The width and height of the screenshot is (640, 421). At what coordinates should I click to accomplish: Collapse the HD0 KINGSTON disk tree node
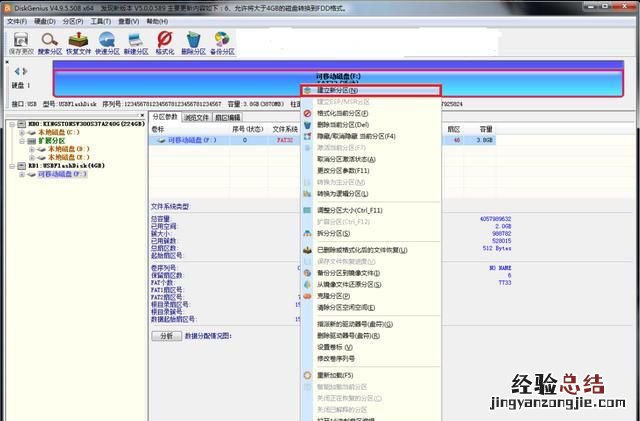tap(9, 125)
